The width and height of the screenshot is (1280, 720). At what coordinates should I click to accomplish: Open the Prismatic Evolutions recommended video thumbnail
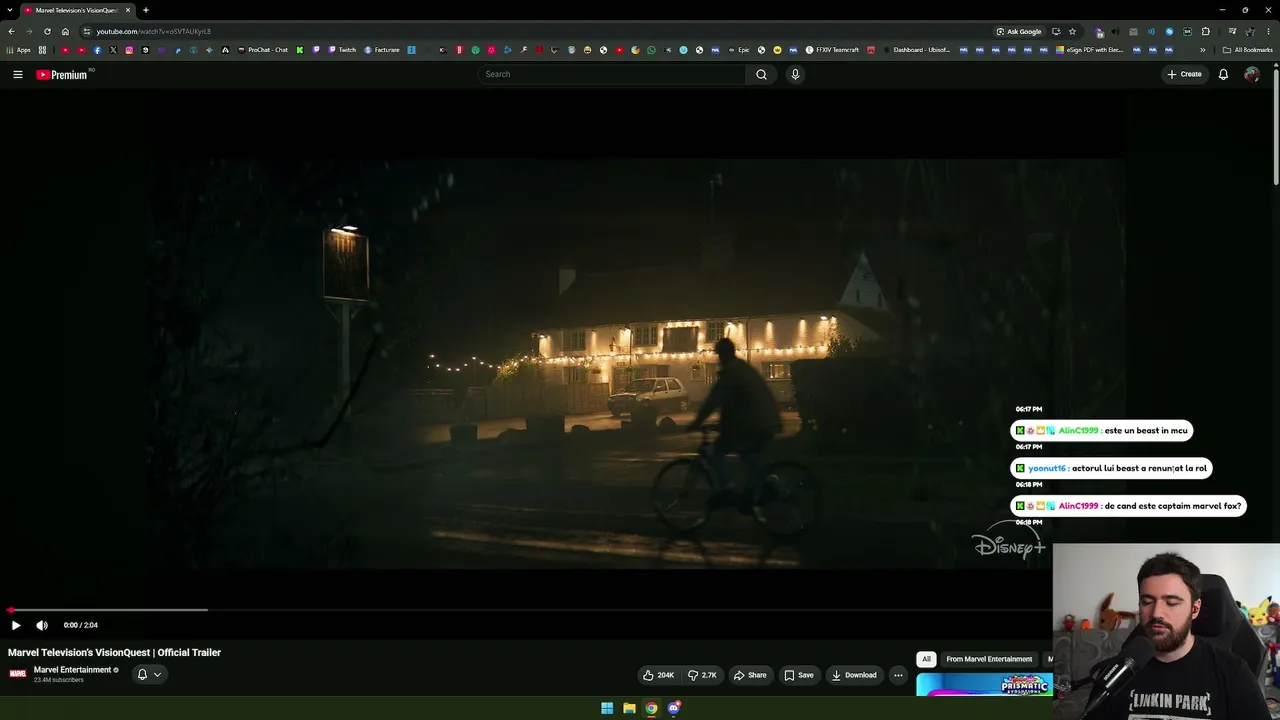click(x=984, y=685)
